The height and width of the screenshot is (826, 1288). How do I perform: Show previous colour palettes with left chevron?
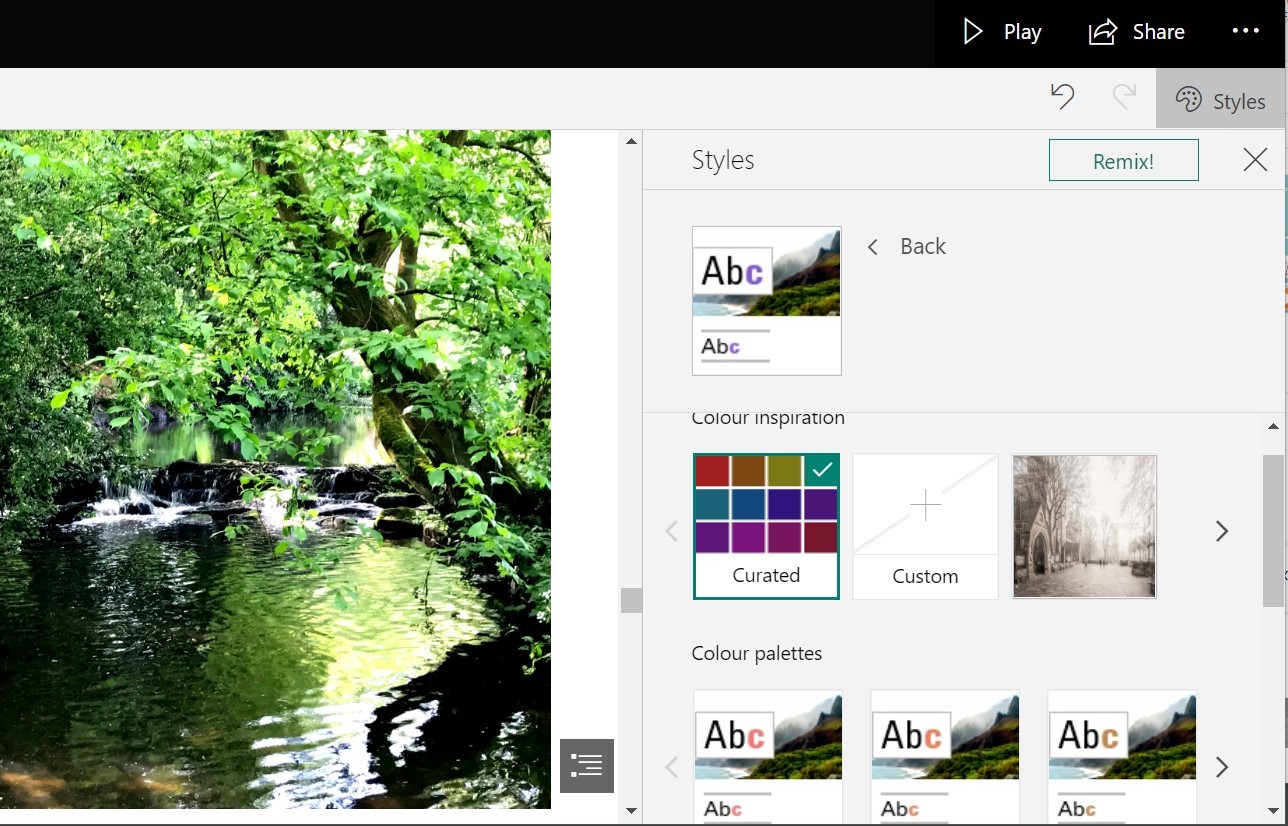(x=672, y=767)
